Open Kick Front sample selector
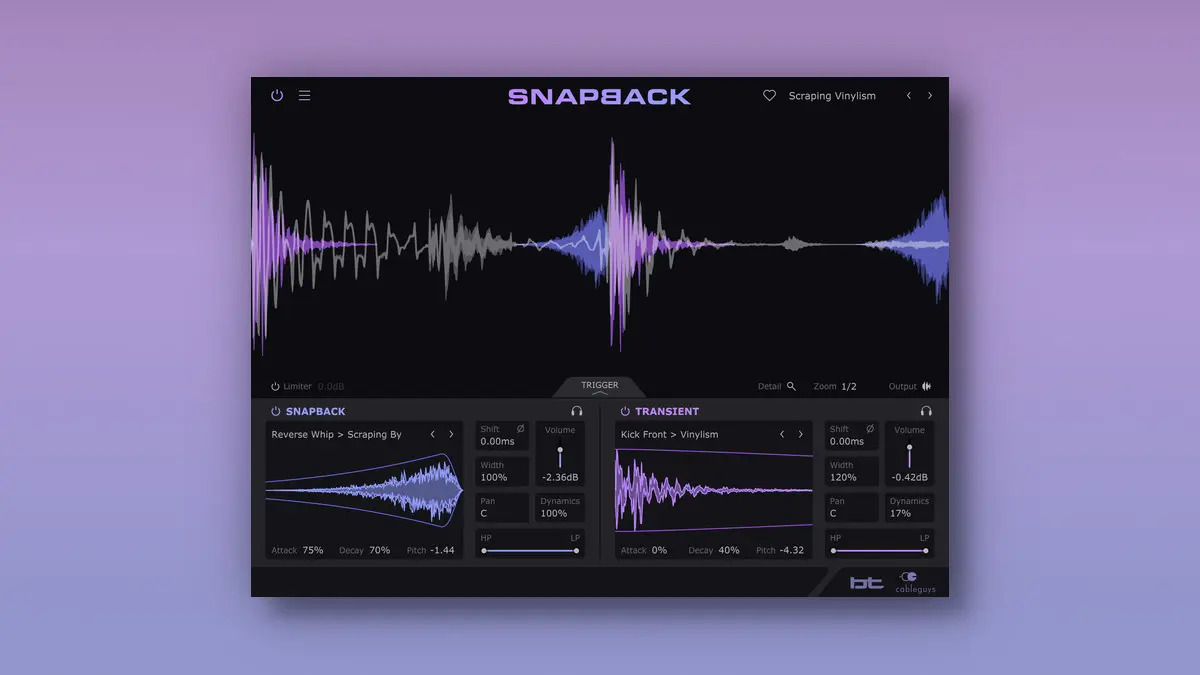This screenshot has width=1200, height=675. click(669, 435)
